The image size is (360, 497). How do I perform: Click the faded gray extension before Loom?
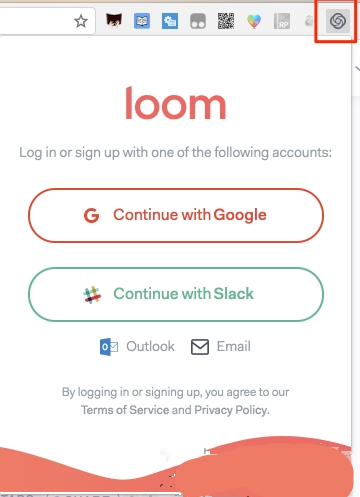click(310, 21)
